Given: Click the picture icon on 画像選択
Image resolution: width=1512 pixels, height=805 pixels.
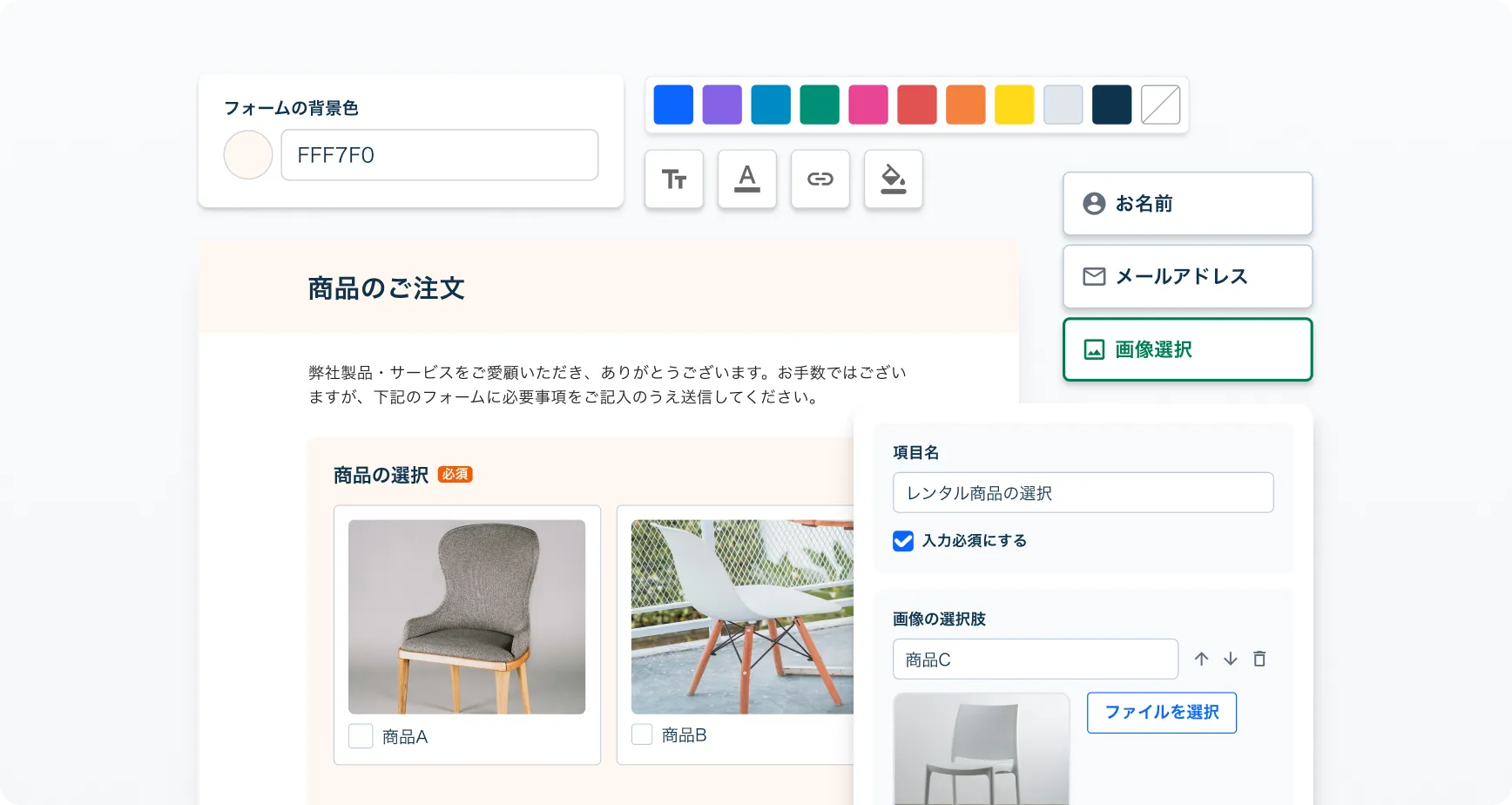Looking at the screenshot, I should click(1094, 350).
